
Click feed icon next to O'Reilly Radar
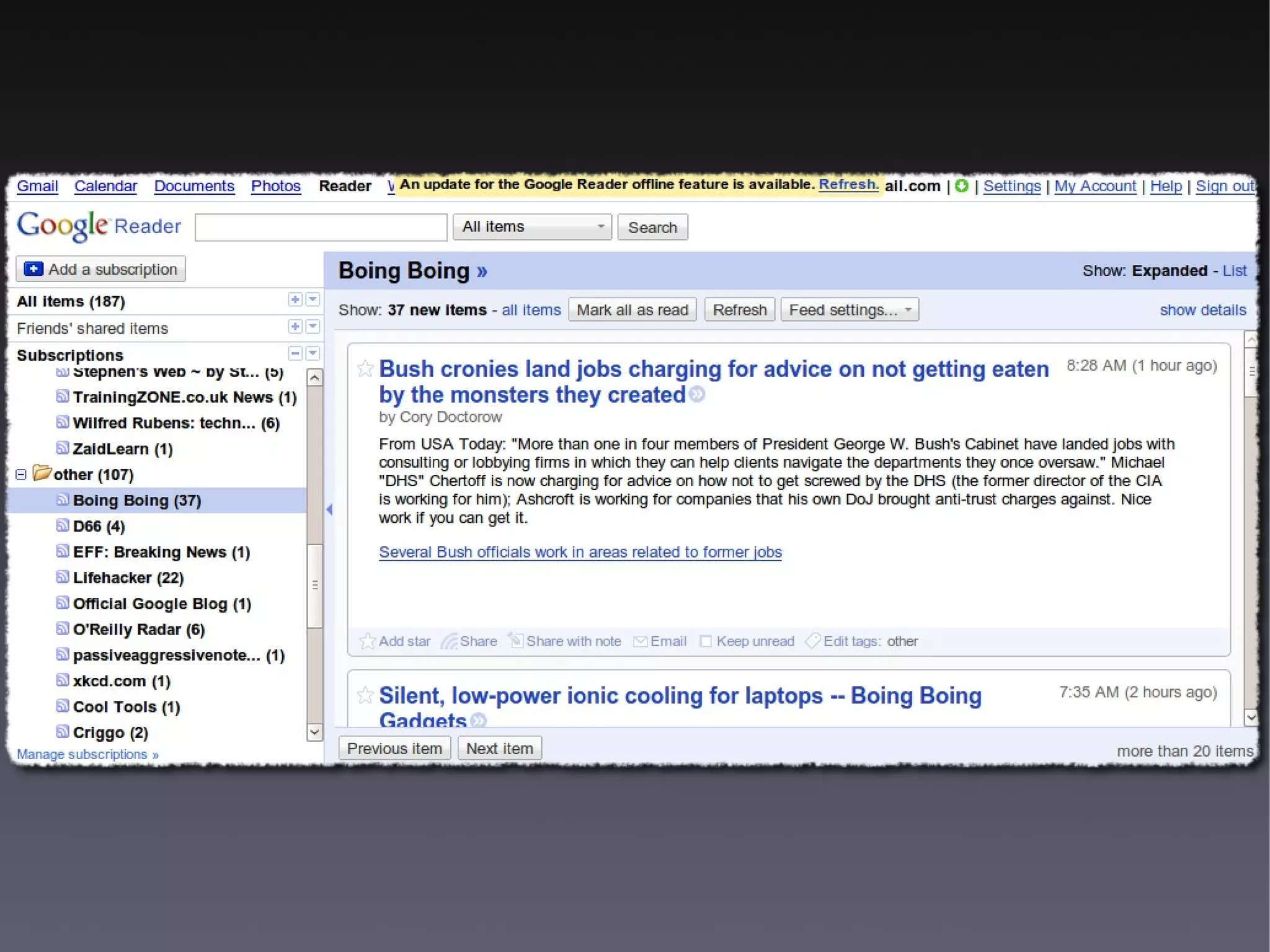coord(62,628)
